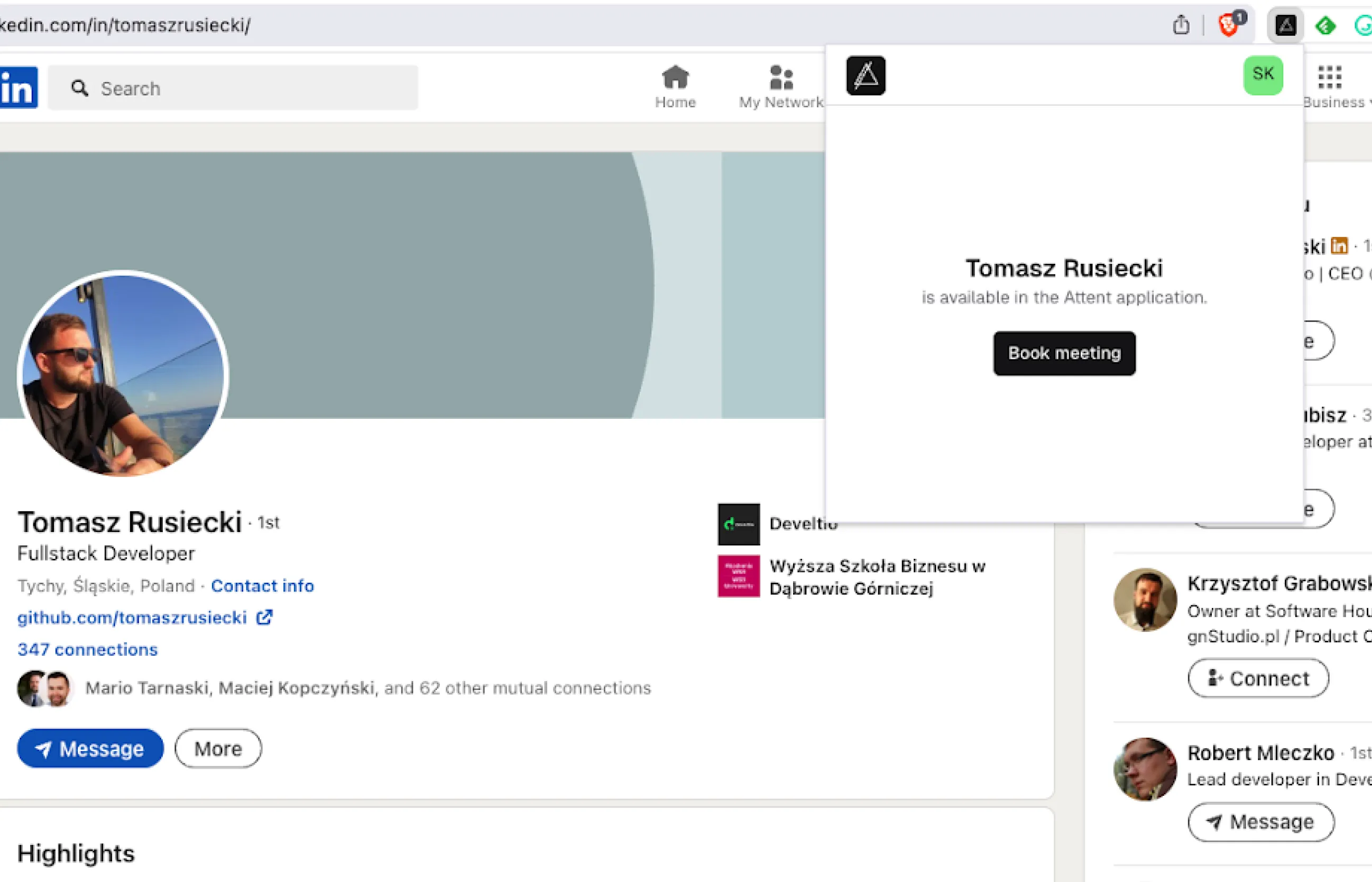View the 347 connections link

[88, 649]
